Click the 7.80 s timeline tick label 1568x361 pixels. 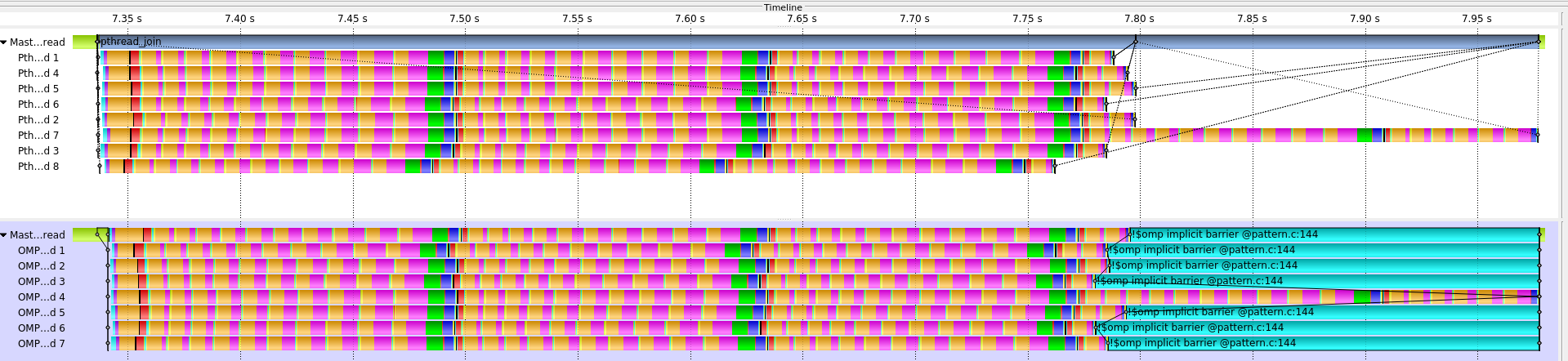(1139, 19)
